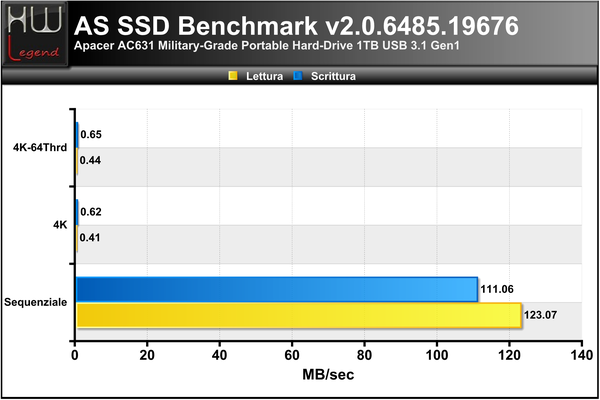
Task: Select the blue Sequenziale write bar
Action: click(x=277, y=289)
